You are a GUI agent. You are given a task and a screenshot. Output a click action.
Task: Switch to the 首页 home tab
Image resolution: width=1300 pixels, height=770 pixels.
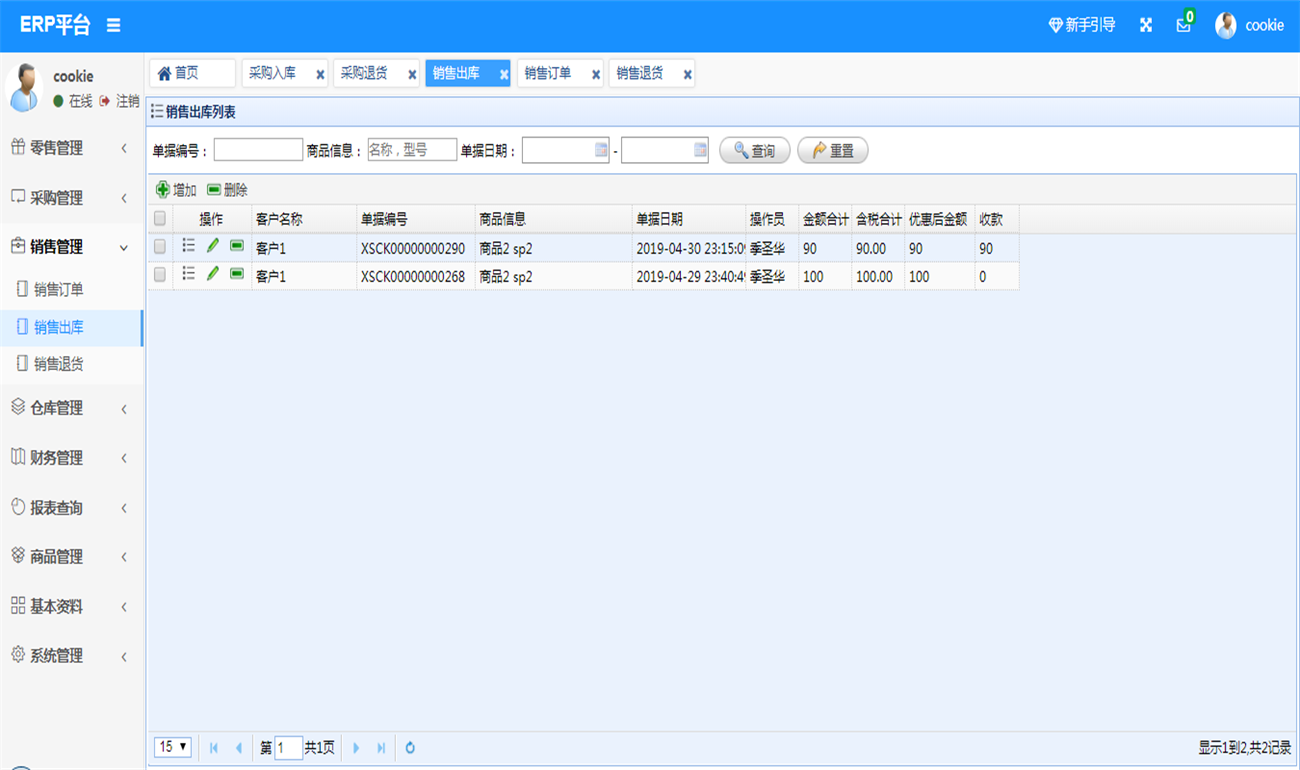(192, 73)
